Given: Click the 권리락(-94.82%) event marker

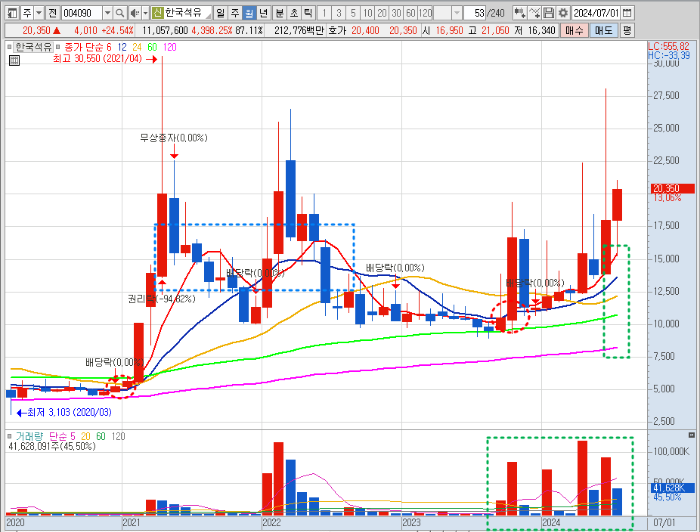Looking at the screenshot, I should [162, 299].
